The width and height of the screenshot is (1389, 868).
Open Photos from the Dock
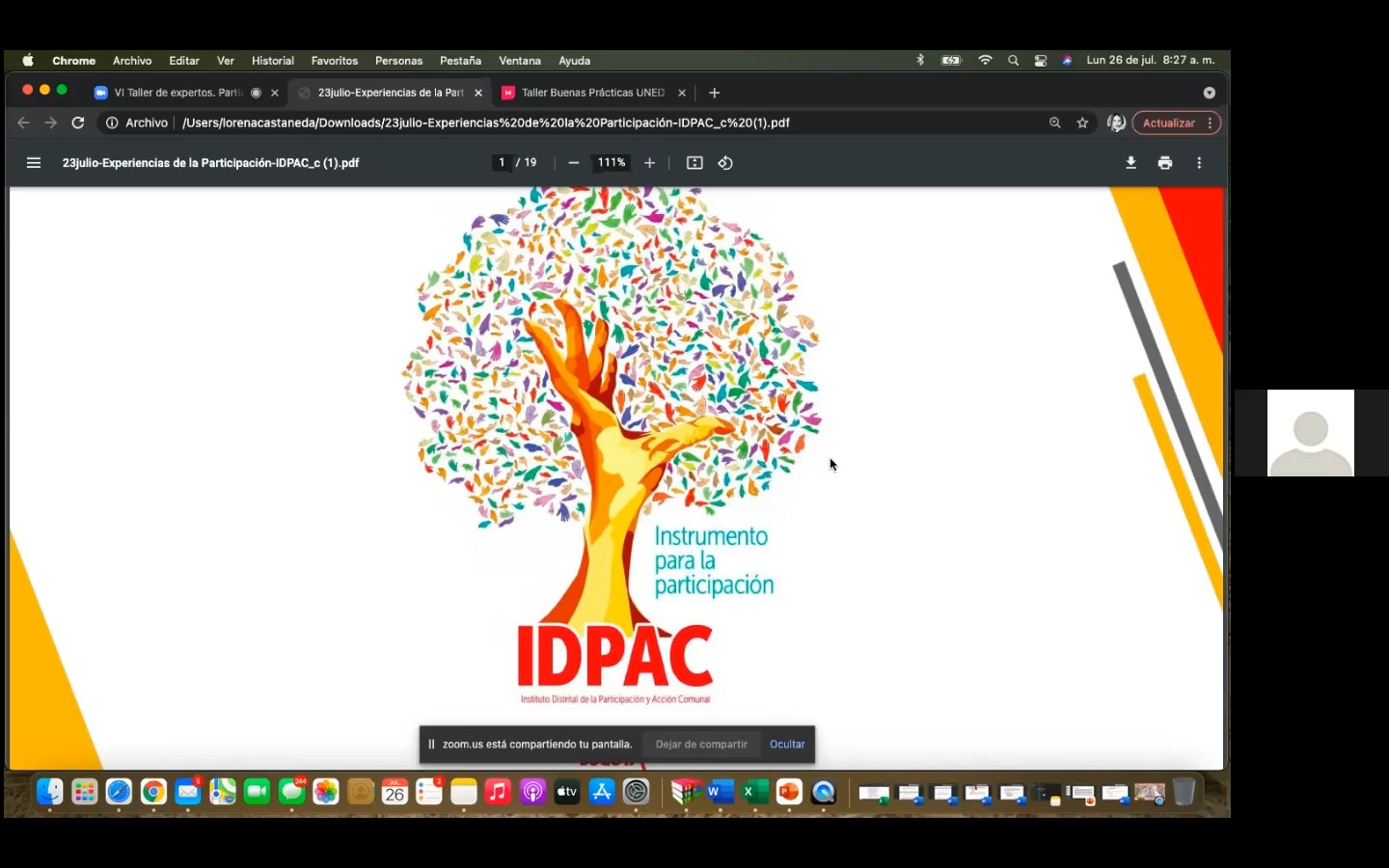point(326,792)
